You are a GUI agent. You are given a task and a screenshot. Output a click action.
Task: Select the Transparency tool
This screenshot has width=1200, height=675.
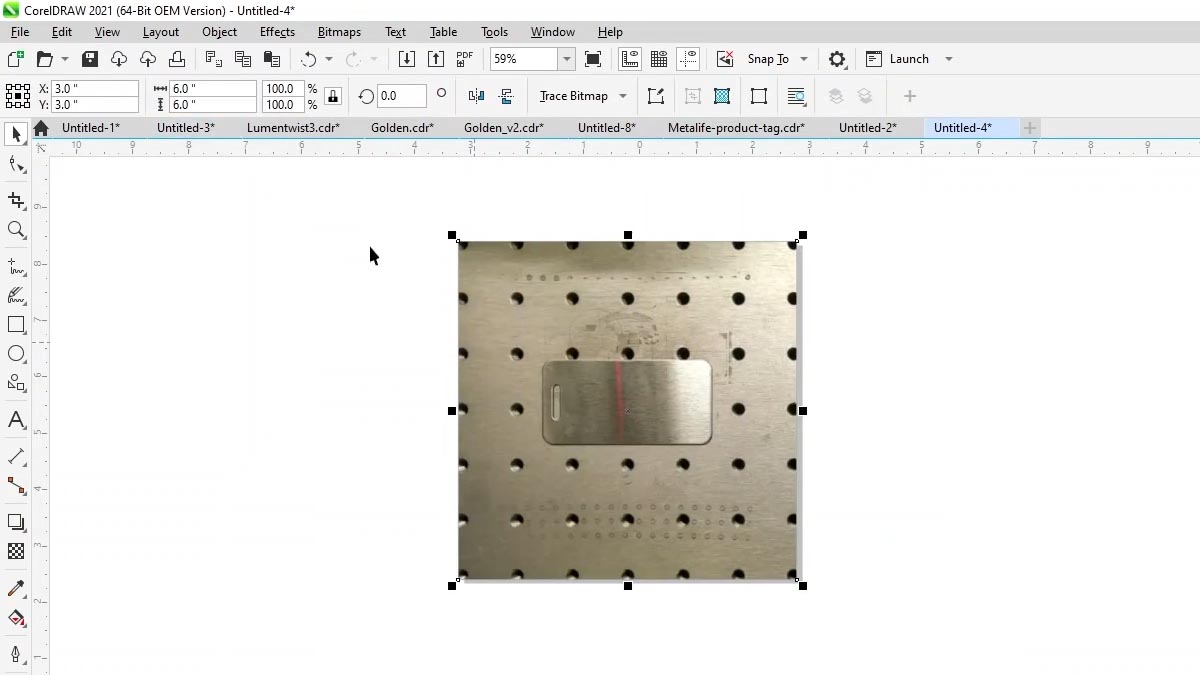click(x=16, y=551)
